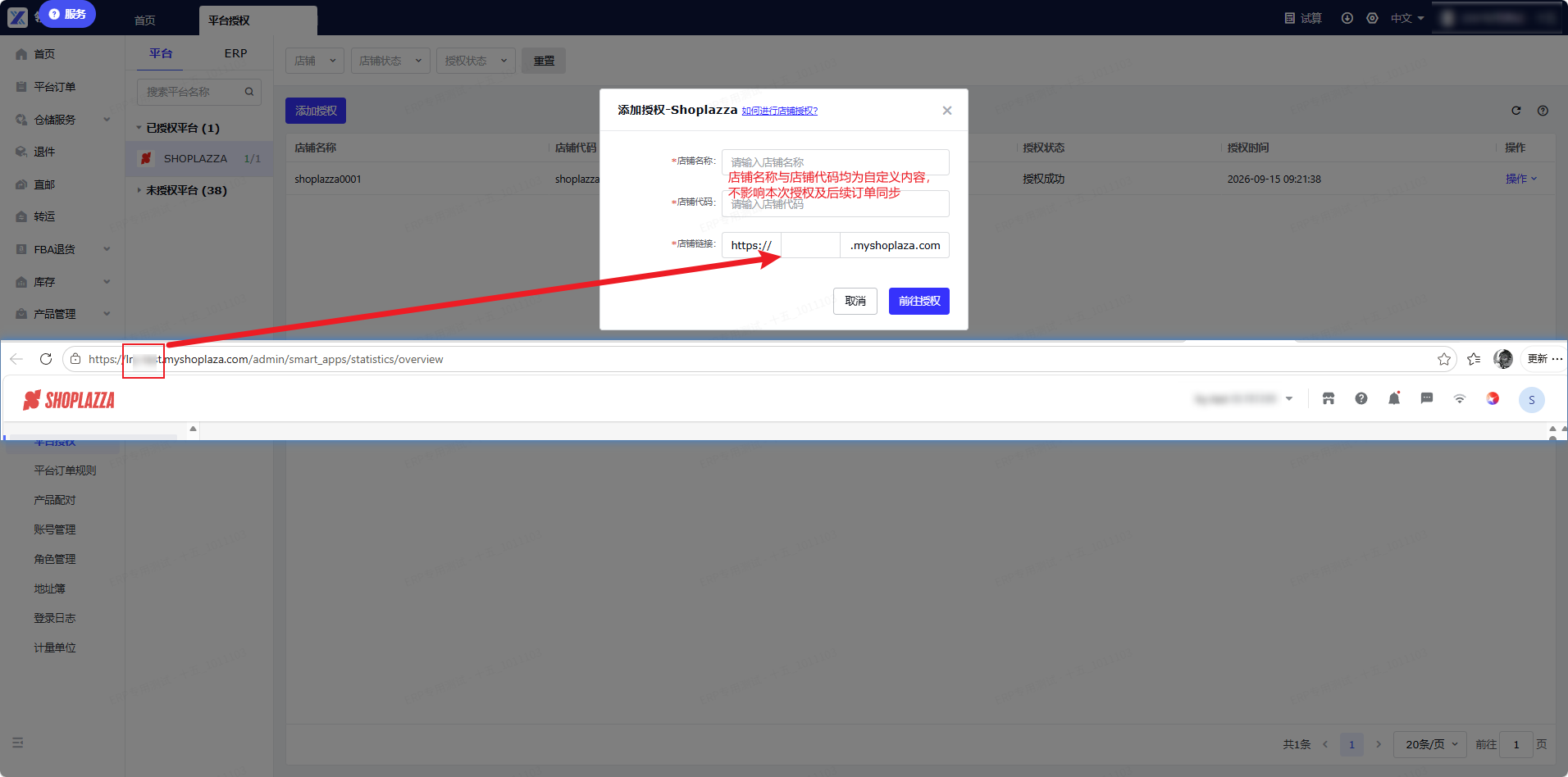Click the download icon in top bar

point(1347,18)
